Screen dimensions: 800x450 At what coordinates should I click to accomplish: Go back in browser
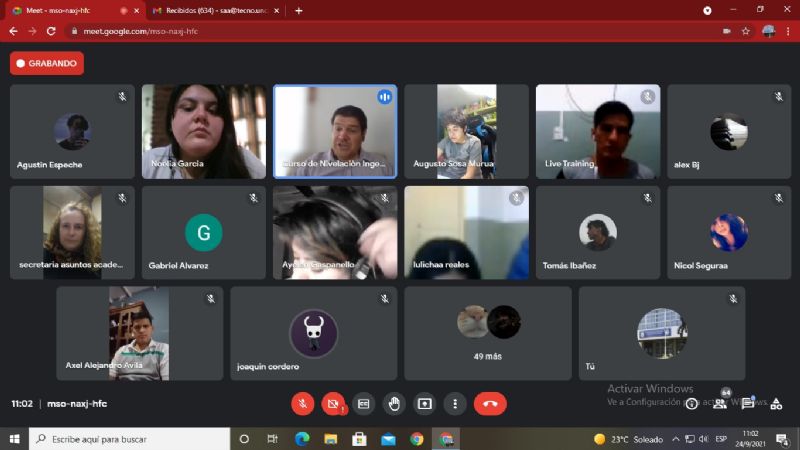coord(13,31)
